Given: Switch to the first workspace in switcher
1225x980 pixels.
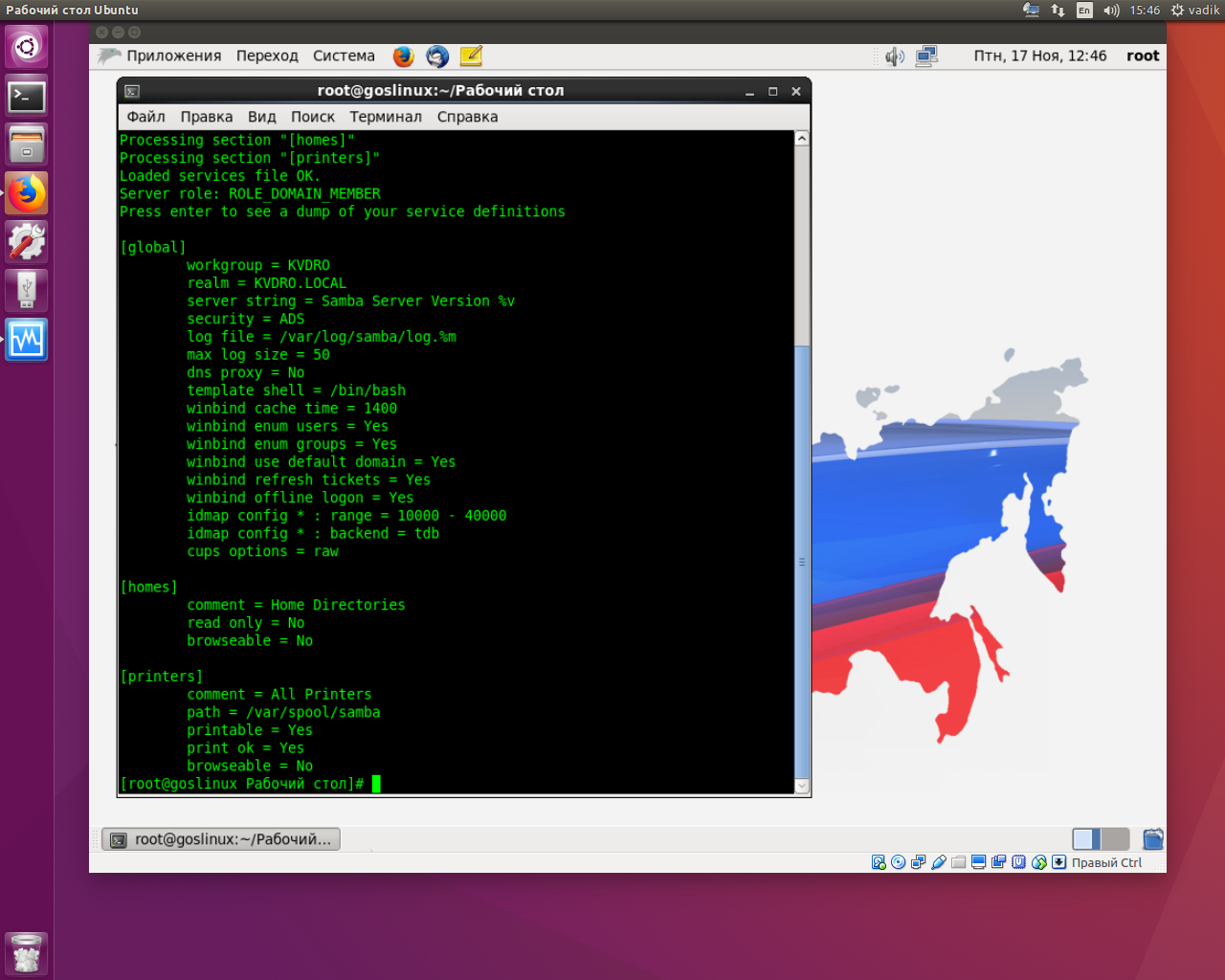Looking at the screenshot, I should (x=1087, y=839).
